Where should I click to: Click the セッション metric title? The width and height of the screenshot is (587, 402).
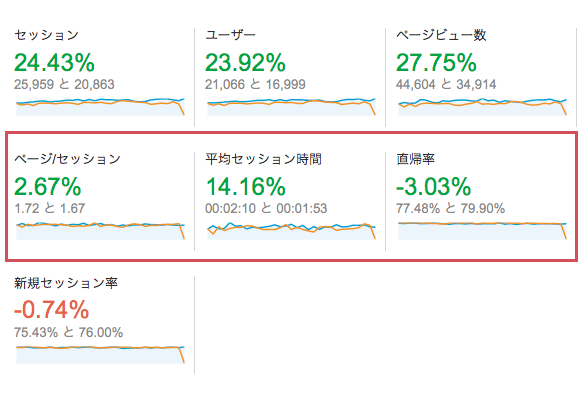46,35
